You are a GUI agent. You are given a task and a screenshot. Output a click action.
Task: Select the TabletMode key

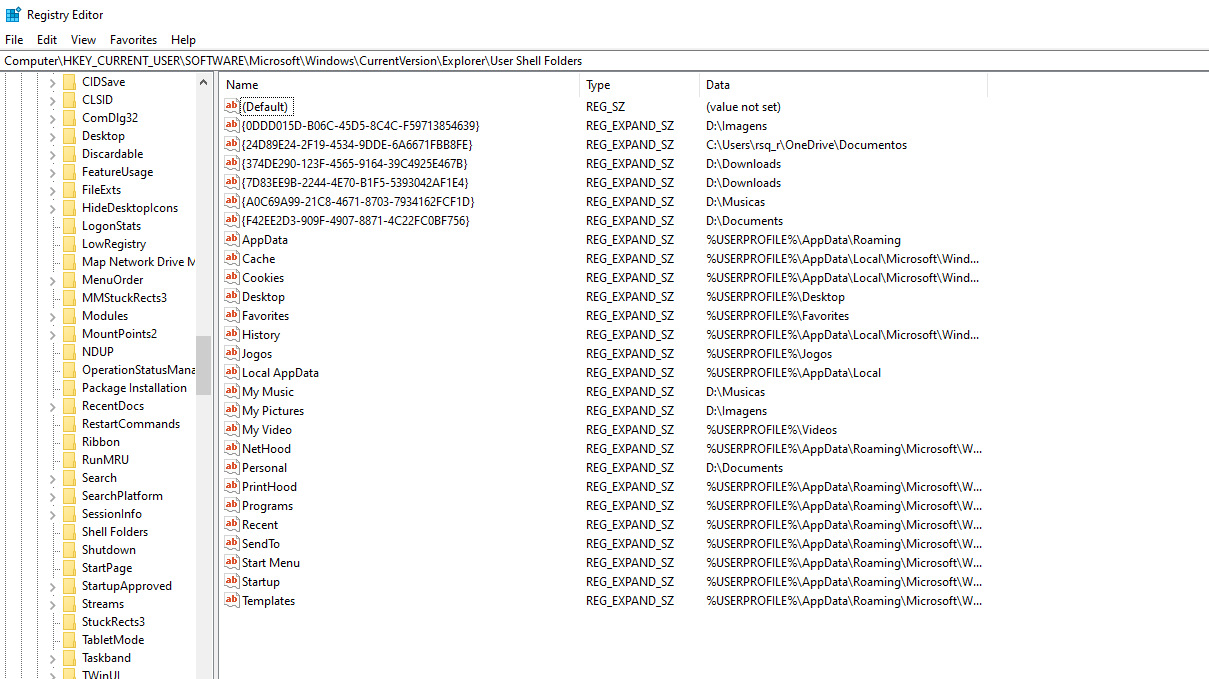pyautogui.click(x=113, y=640)
